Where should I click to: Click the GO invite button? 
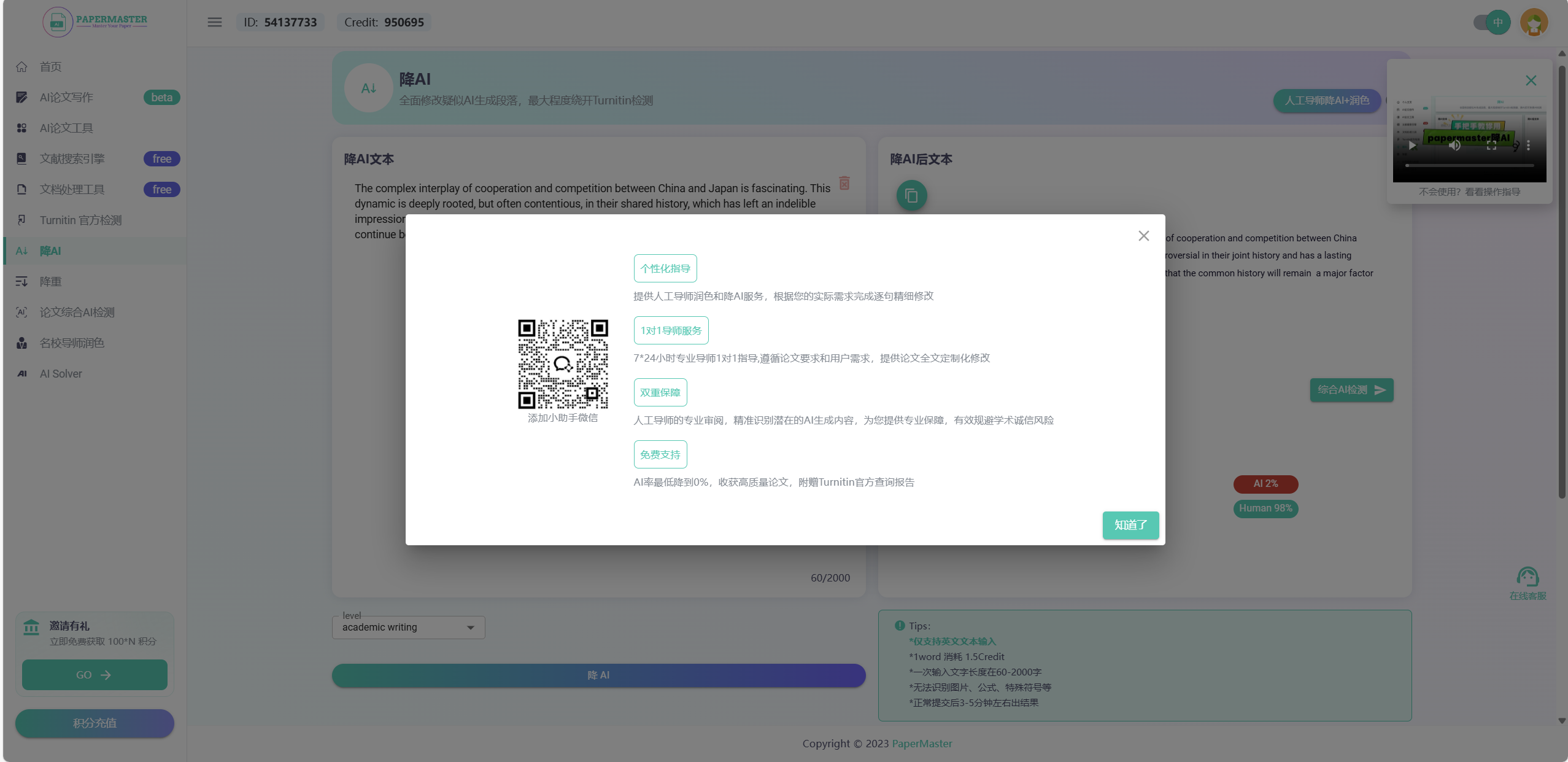click(95, 675)
